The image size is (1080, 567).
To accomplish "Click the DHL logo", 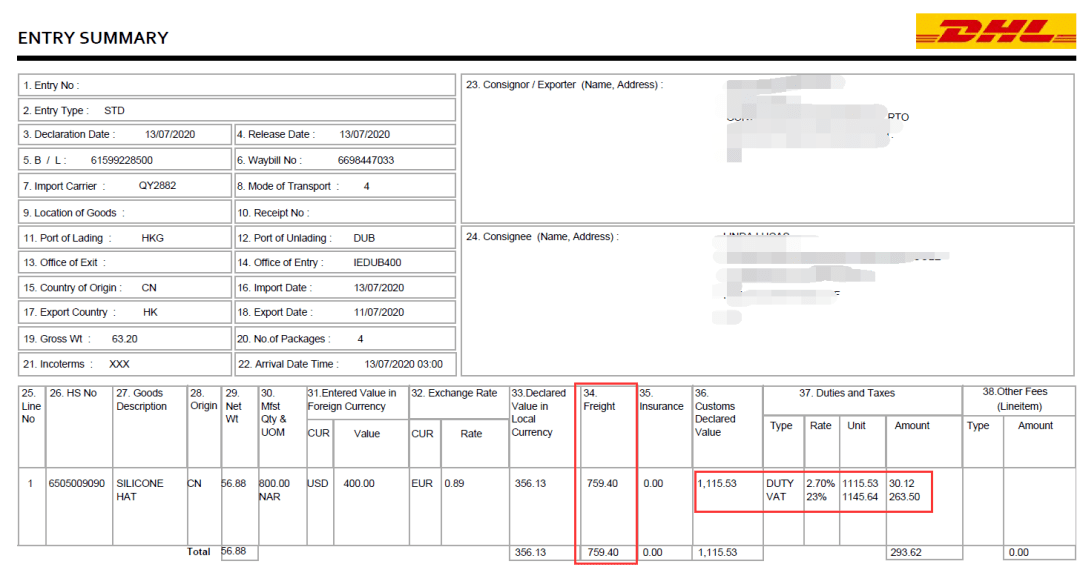I will pyautogui.click(x=995, y=32).
